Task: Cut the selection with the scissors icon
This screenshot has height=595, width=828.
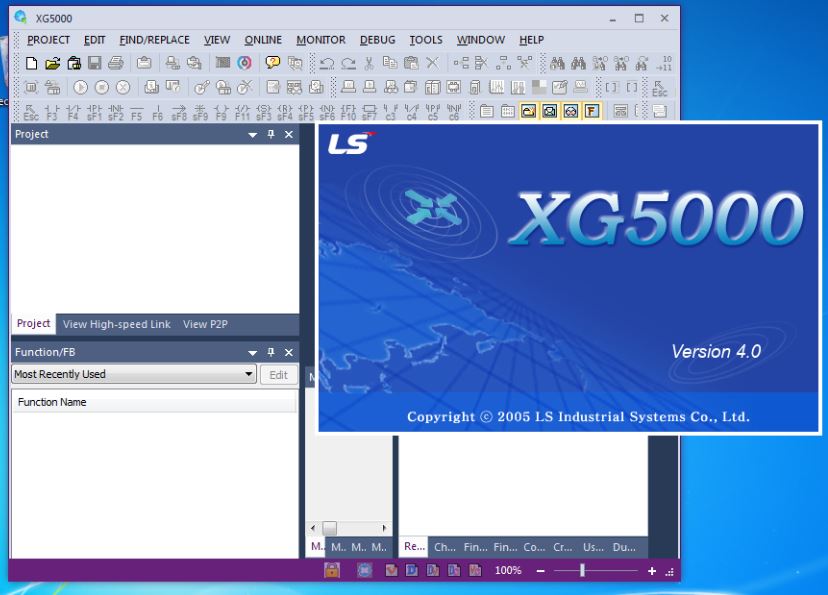Action: (x=369, y=63)
